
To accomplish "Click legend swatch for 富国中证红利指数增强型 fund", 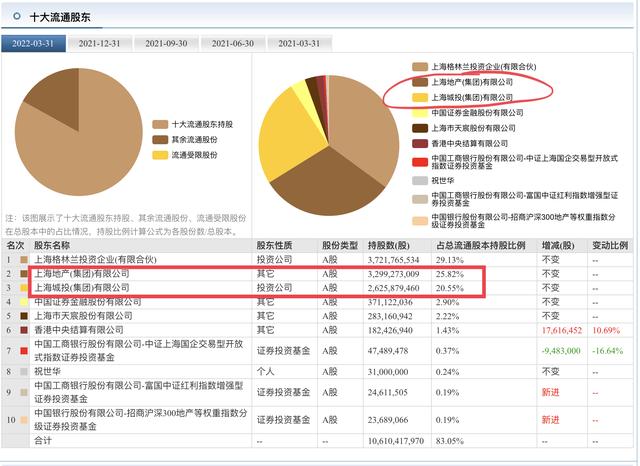I will pos(420,199).
